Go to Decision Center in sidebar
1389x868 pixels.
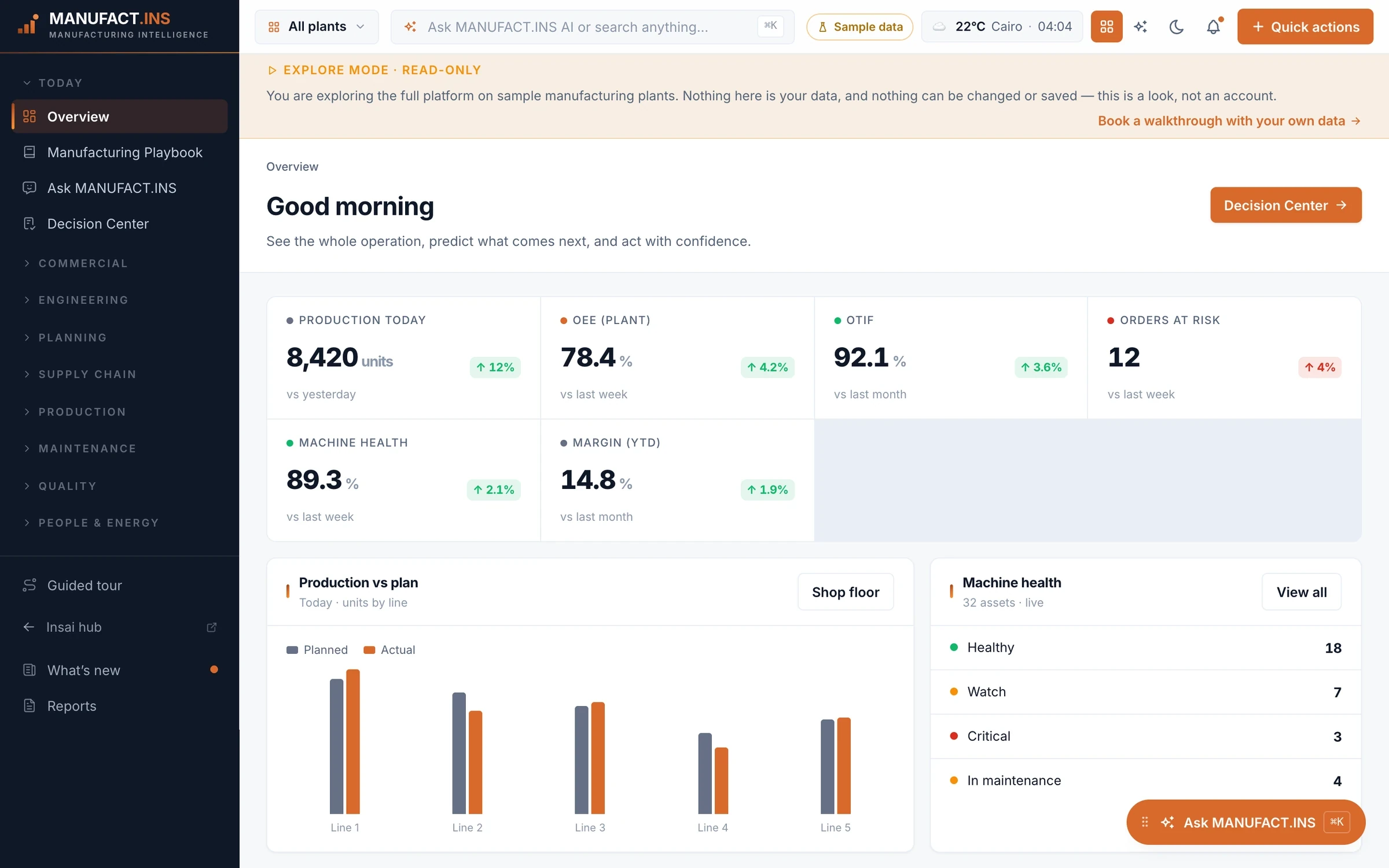(x=119, y=223)
